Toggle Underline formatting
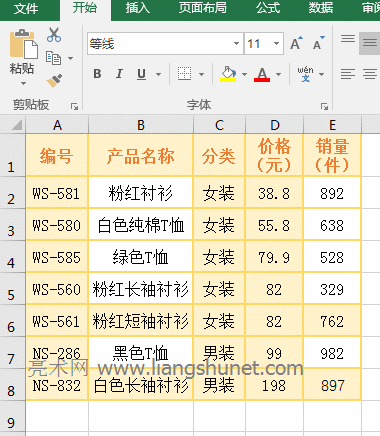This screenshot has width=380, height=436. 141,74
